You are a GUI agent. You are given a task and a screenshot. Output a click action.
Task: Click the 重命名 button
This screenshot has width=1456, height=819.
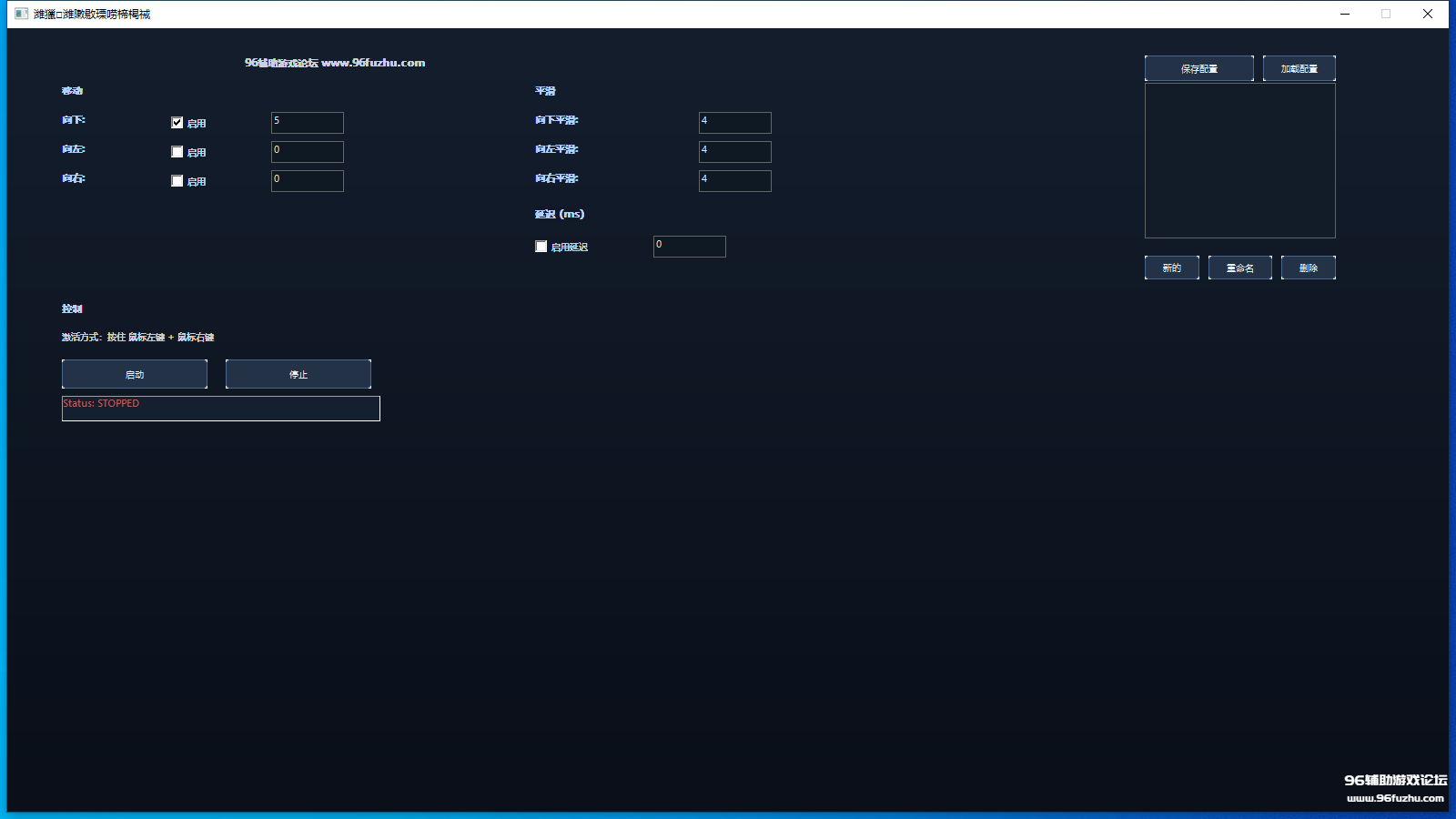pyautogui.click(x=1239, y=268)
